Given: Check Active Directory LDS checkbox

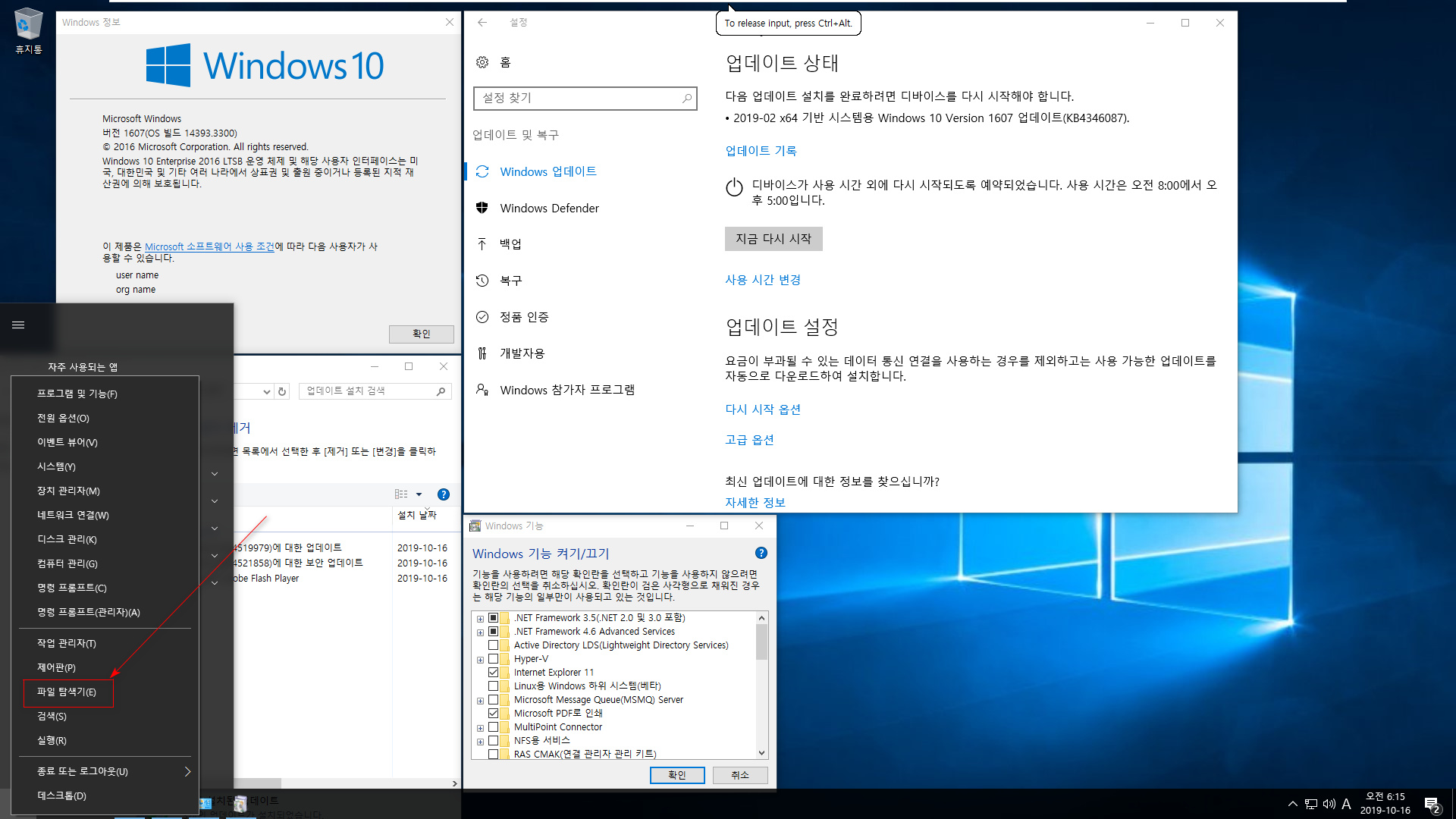Looking at the screenshot, I should 494,645.
